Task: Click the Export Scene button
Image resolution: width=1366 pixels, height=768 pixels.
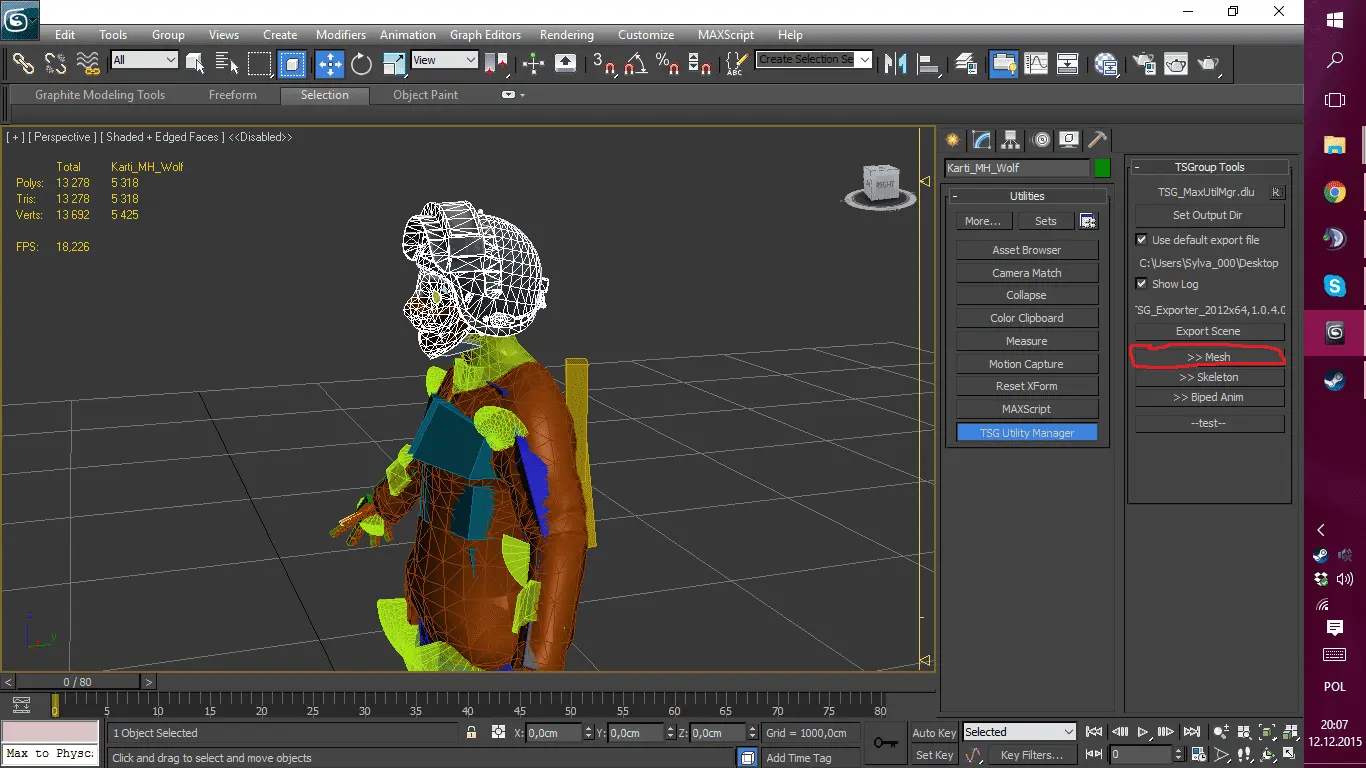Action: click(x=1209, y=331)
